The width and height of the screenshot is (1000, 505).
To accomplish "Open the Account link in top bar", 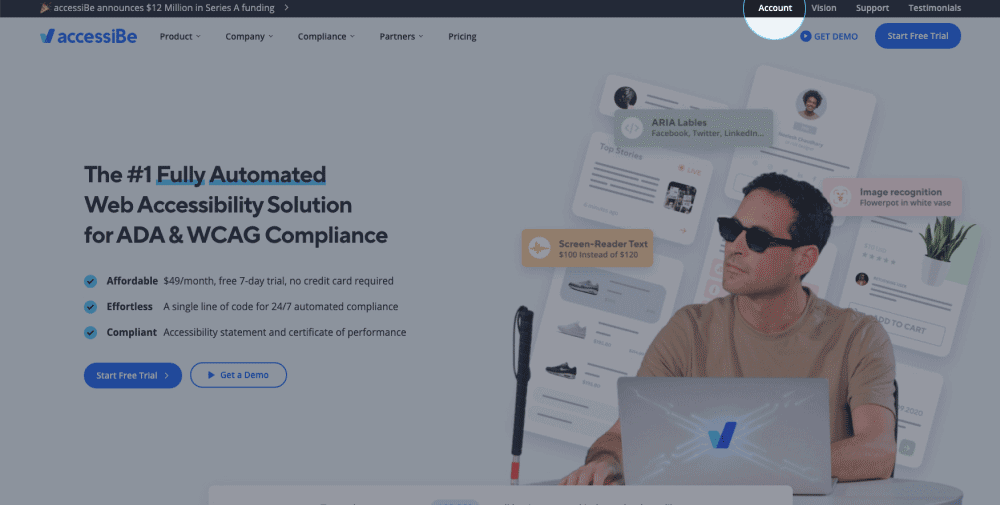I will pyautogui.click(x=775, y=8).
